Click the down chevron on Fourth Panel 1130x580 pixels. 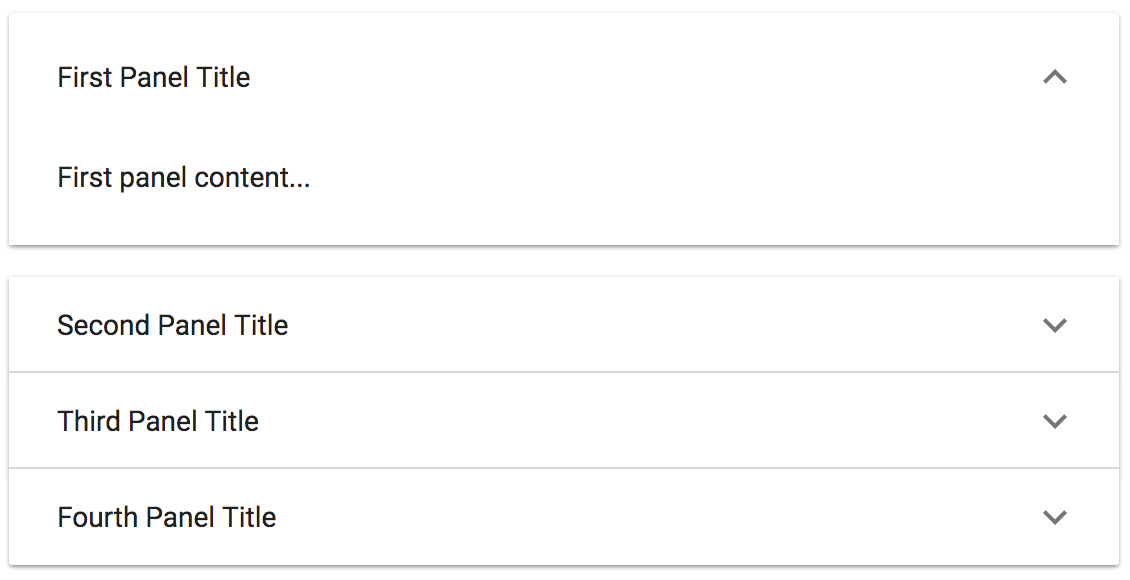(1055, 517)
